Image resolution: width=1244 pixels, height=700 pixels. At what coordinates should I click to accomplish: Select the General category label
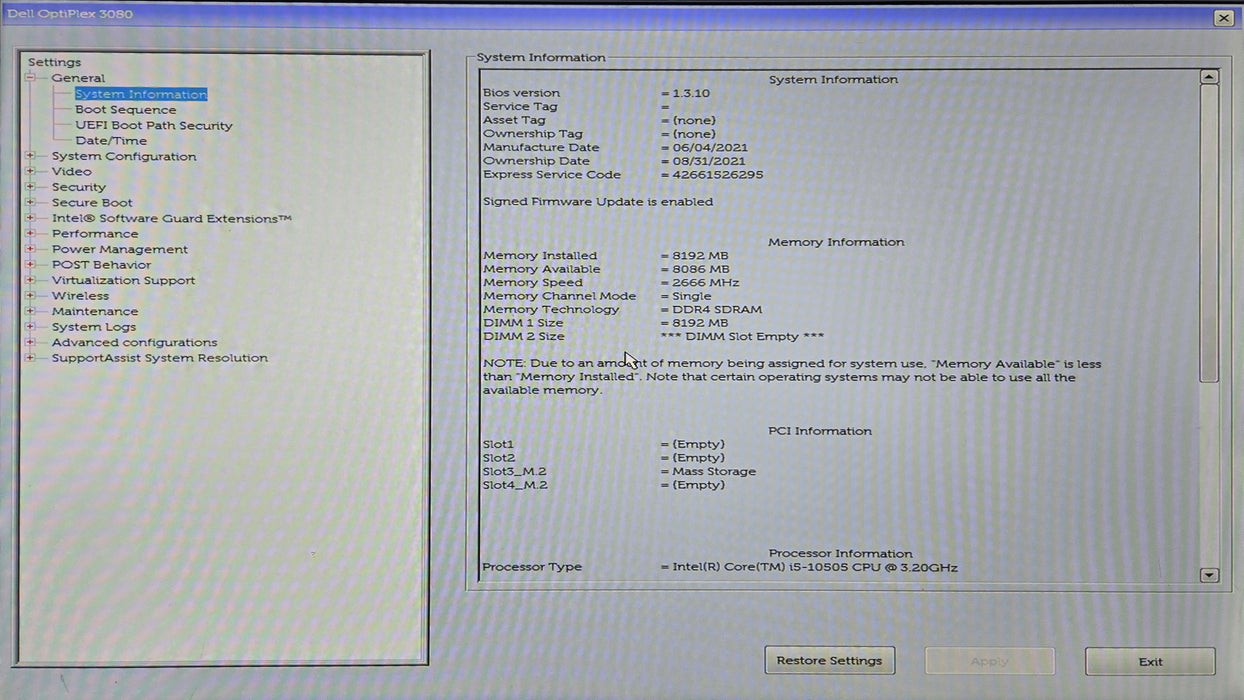(x=78, y=78)
